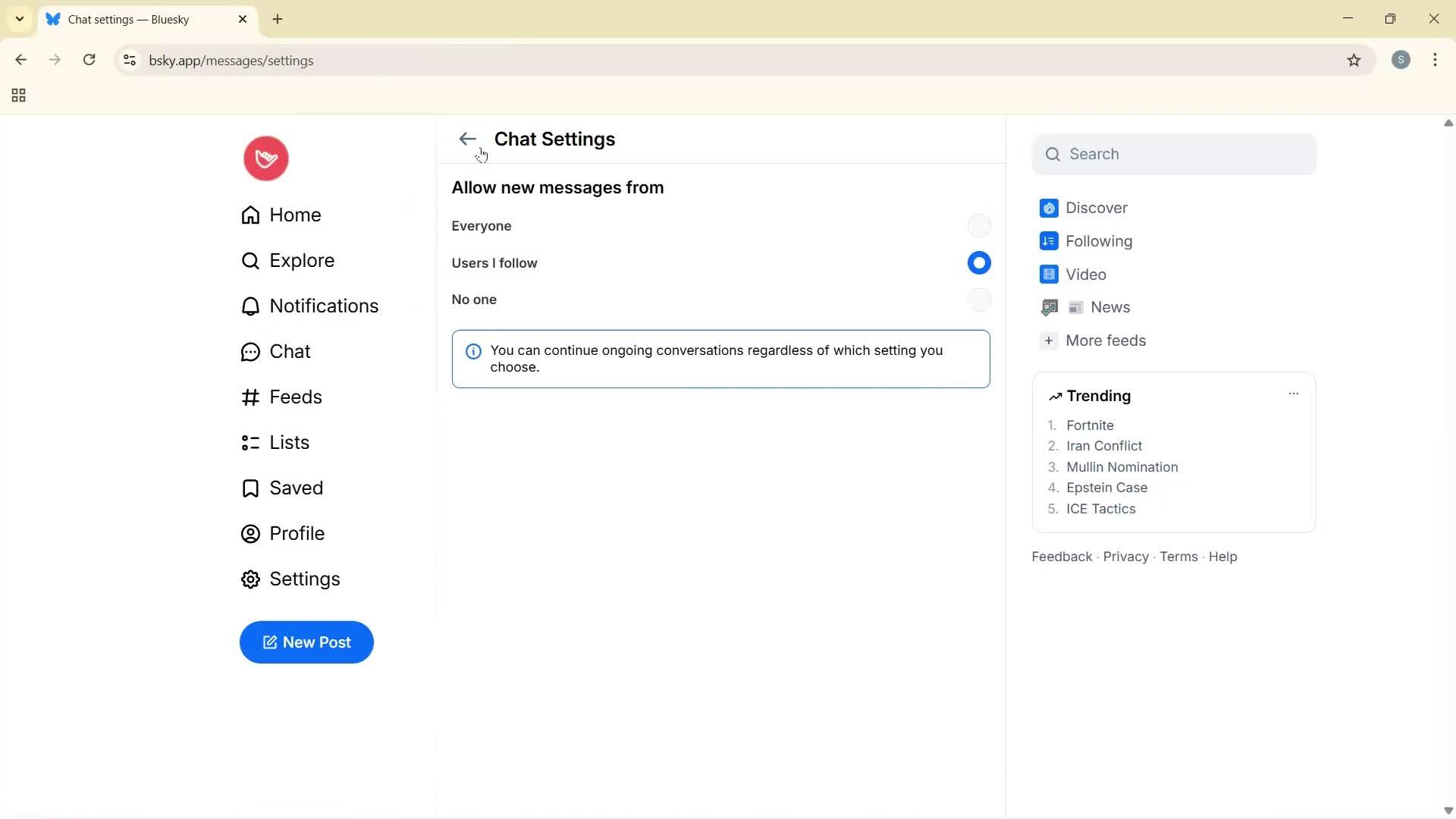The image size is (1456, 819).
Task: Open the News feed entry
Action: [x=1112, y=307]
